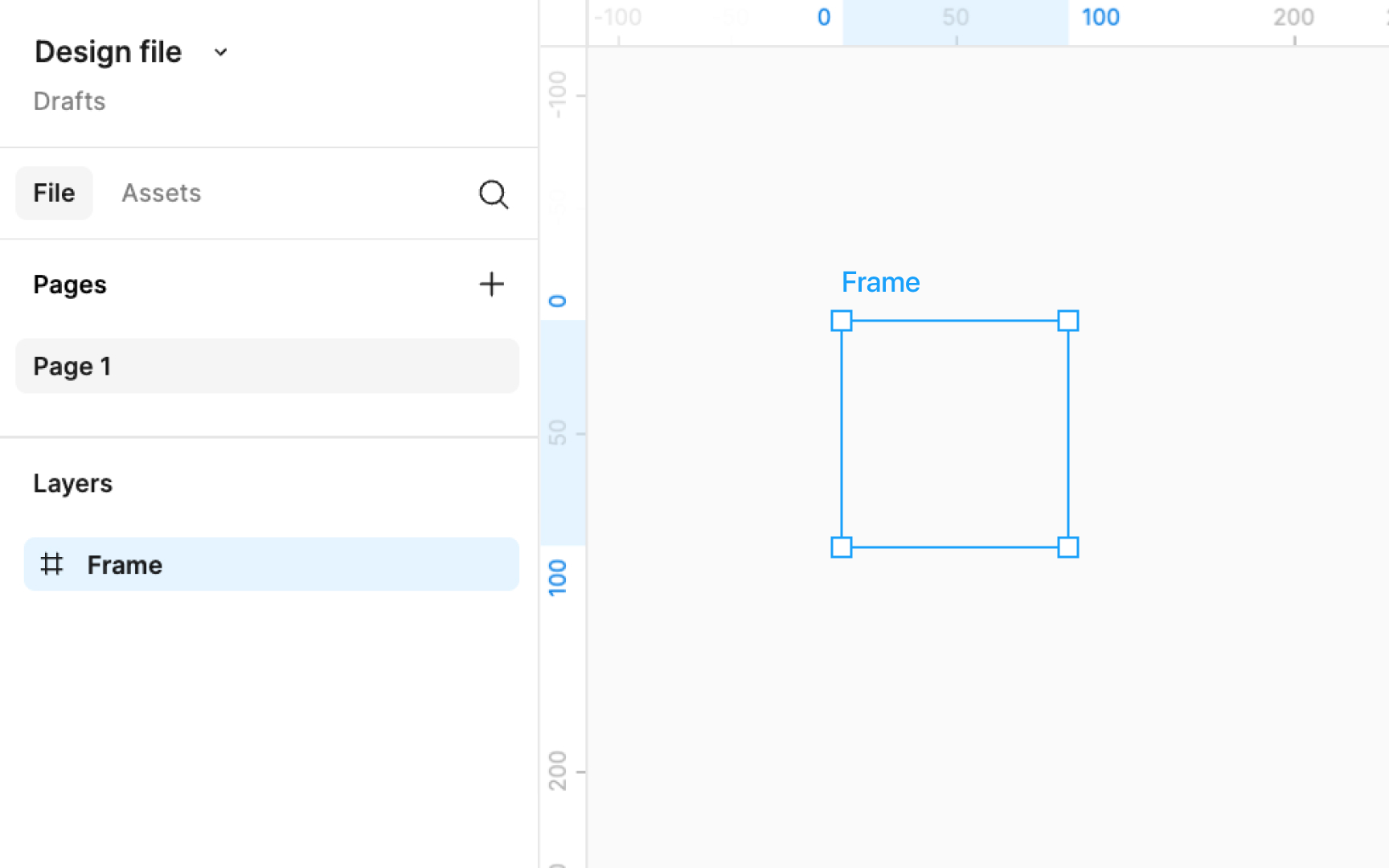The width and height of the screenshot is (1389, 868).
Task: Click inside the selected Frame on canvas
Action: pos(954,434)
